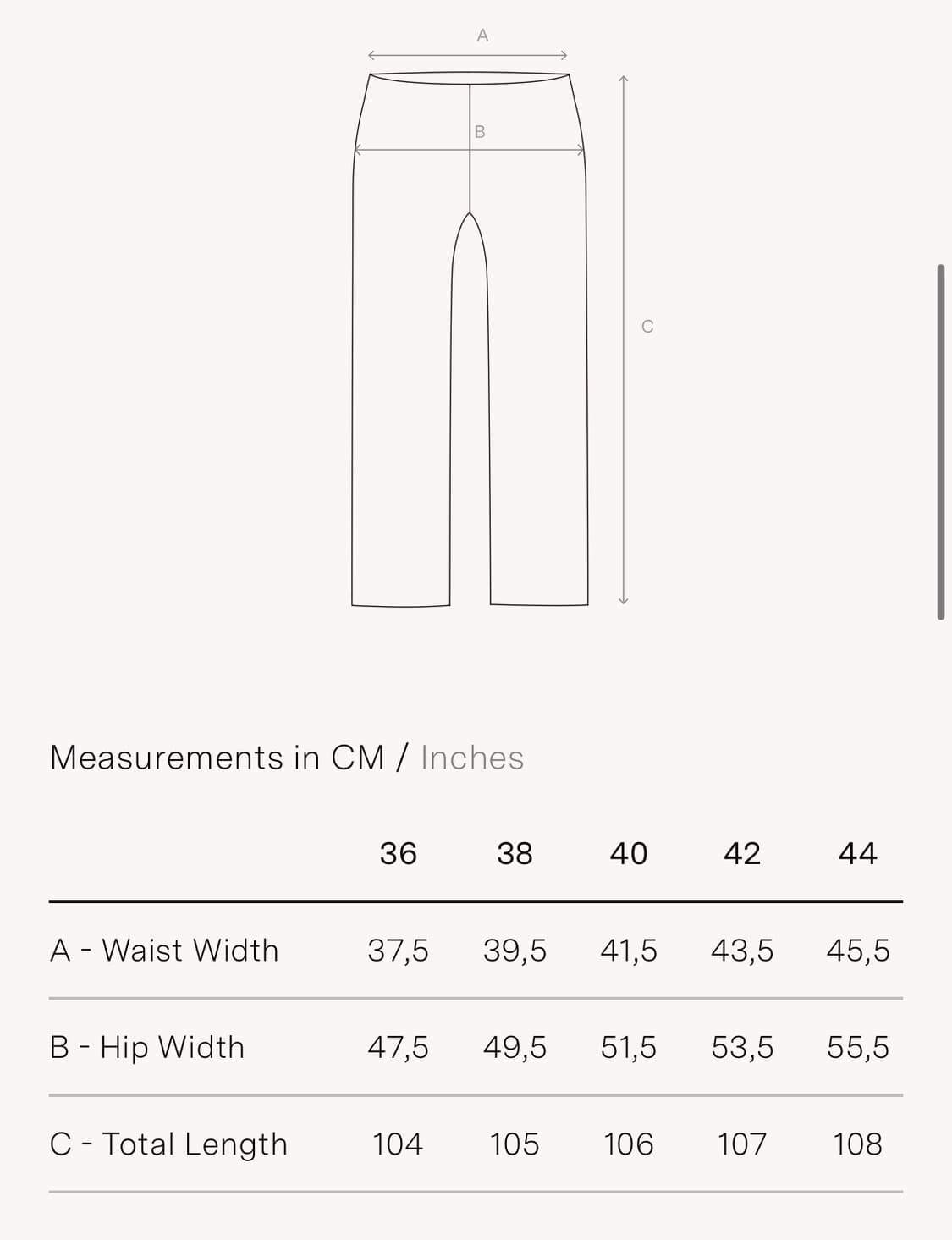Click the trousers outline diagram
This screenshot has height=1240, width=952.
[x=470, y=339]
